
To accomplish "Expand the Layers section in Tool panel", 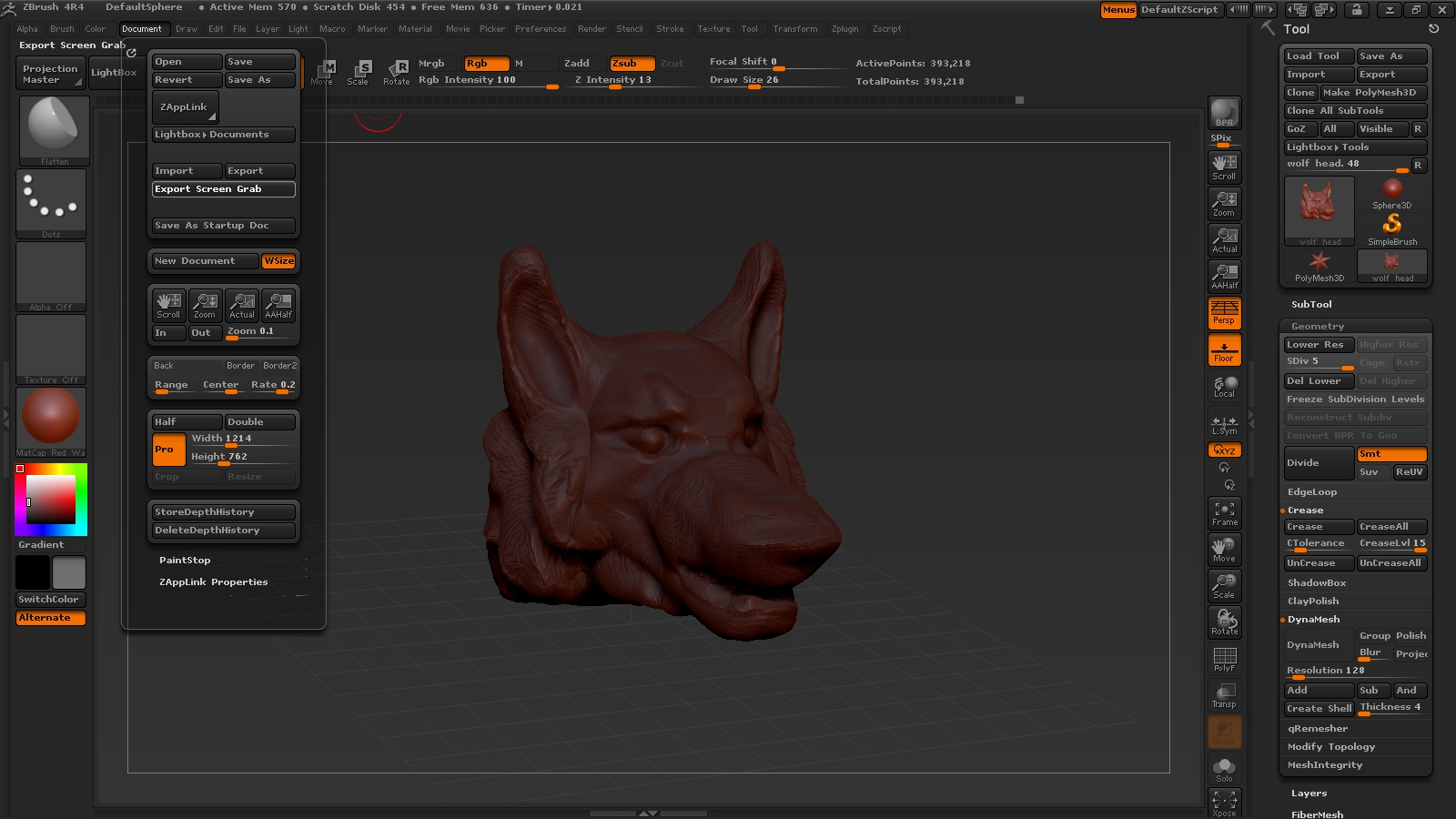I will 1309,794.
